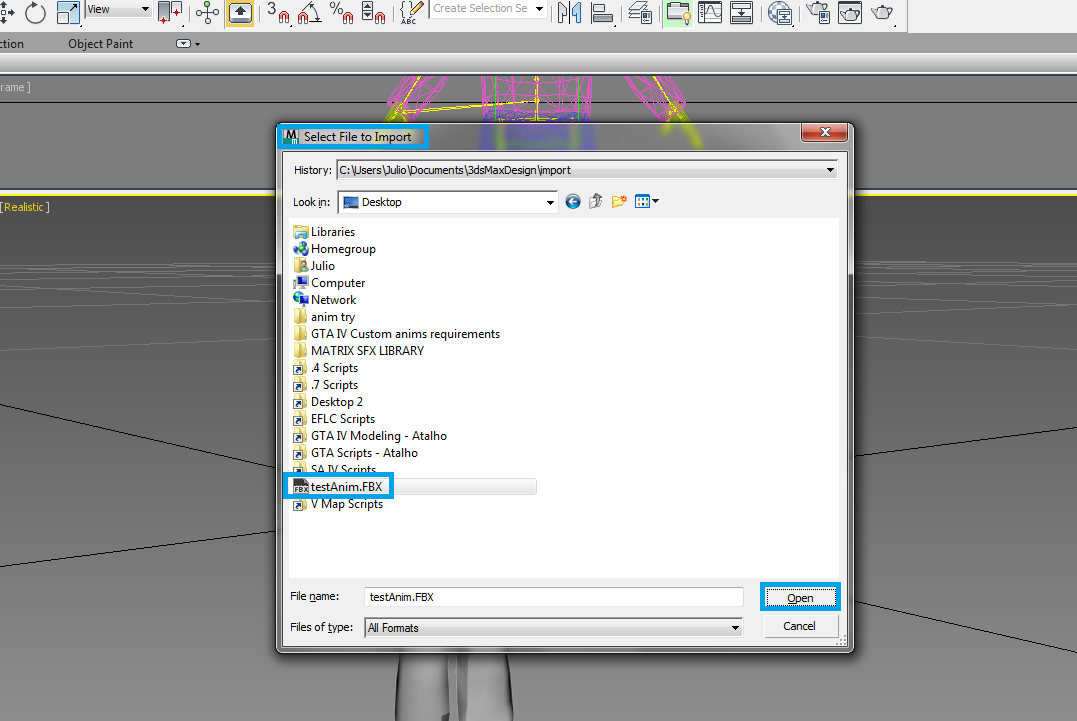Select the '.4 Scripts' shortcut
1077x721 pixels.
(326, 368)
